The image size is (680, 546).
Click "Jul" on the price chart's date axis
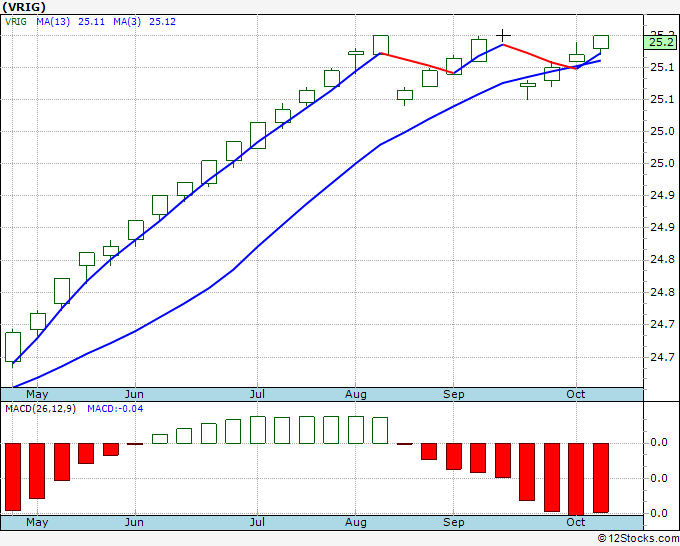click(257, 394)
